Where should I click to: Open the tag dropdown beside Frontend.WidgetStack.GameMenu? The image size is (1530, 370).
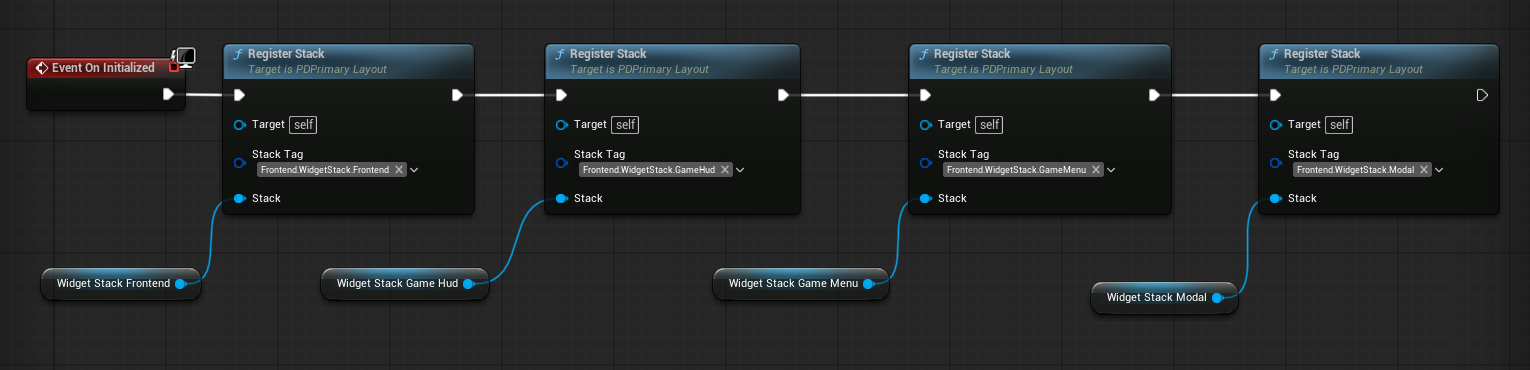click(x=1111, y=170)
